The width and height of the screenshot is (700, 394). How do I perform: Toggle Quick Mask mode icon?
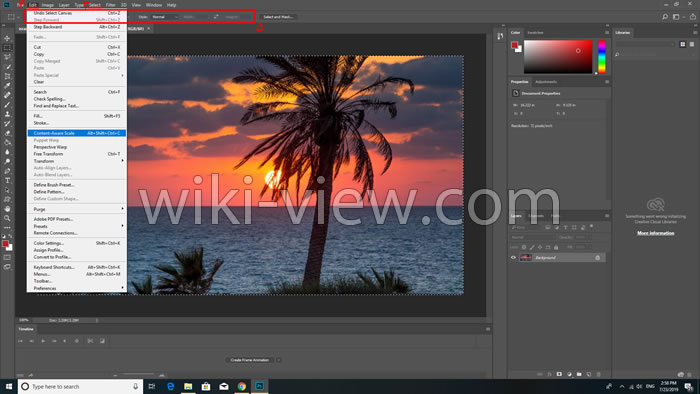click(x=7, y=257)
